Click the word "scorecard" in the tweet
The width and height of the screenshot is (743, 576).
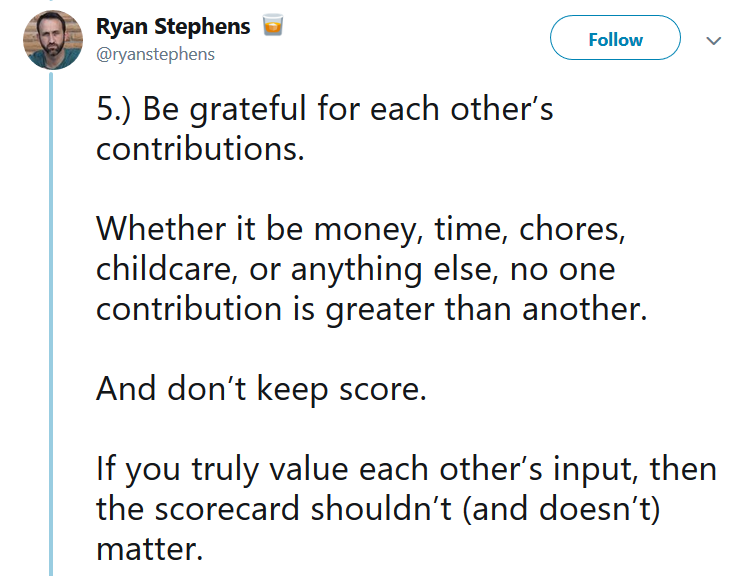coord(227,509)
